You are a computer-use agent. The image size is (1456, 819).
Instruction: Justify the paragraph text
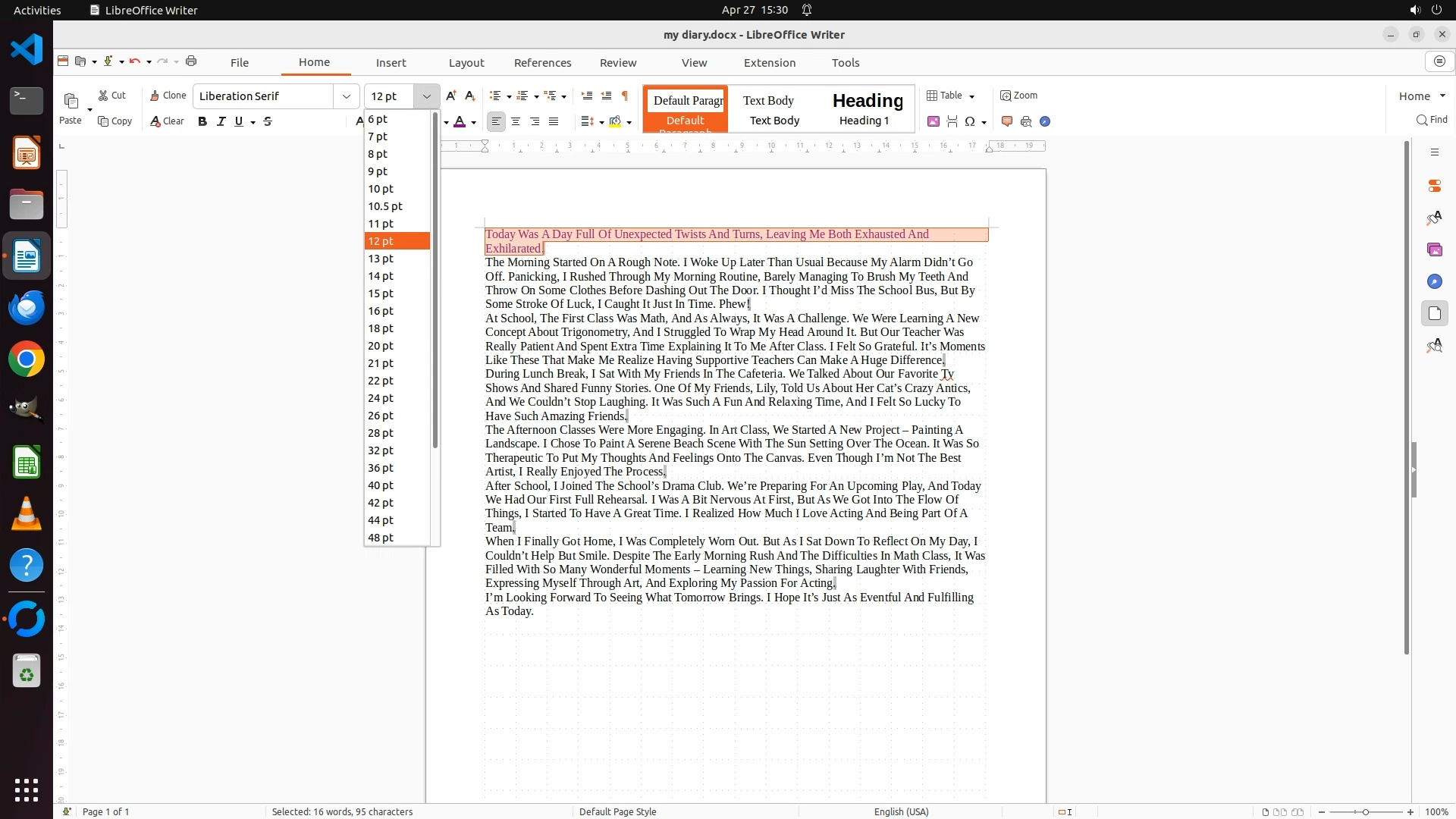tap(554, 121)
